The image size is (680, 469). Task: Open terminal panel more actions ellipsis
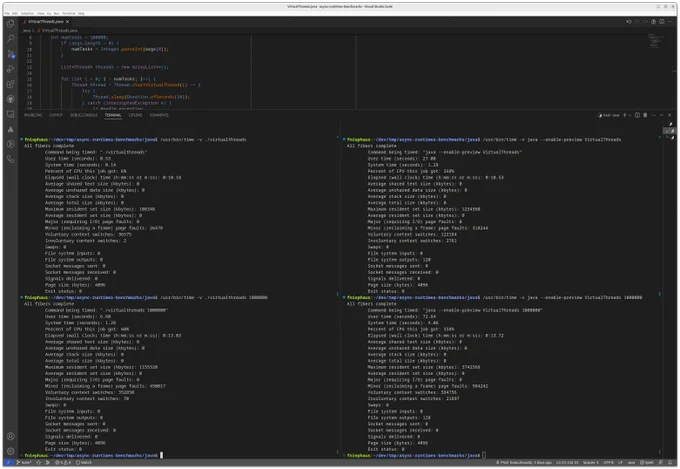click(653, 115)
